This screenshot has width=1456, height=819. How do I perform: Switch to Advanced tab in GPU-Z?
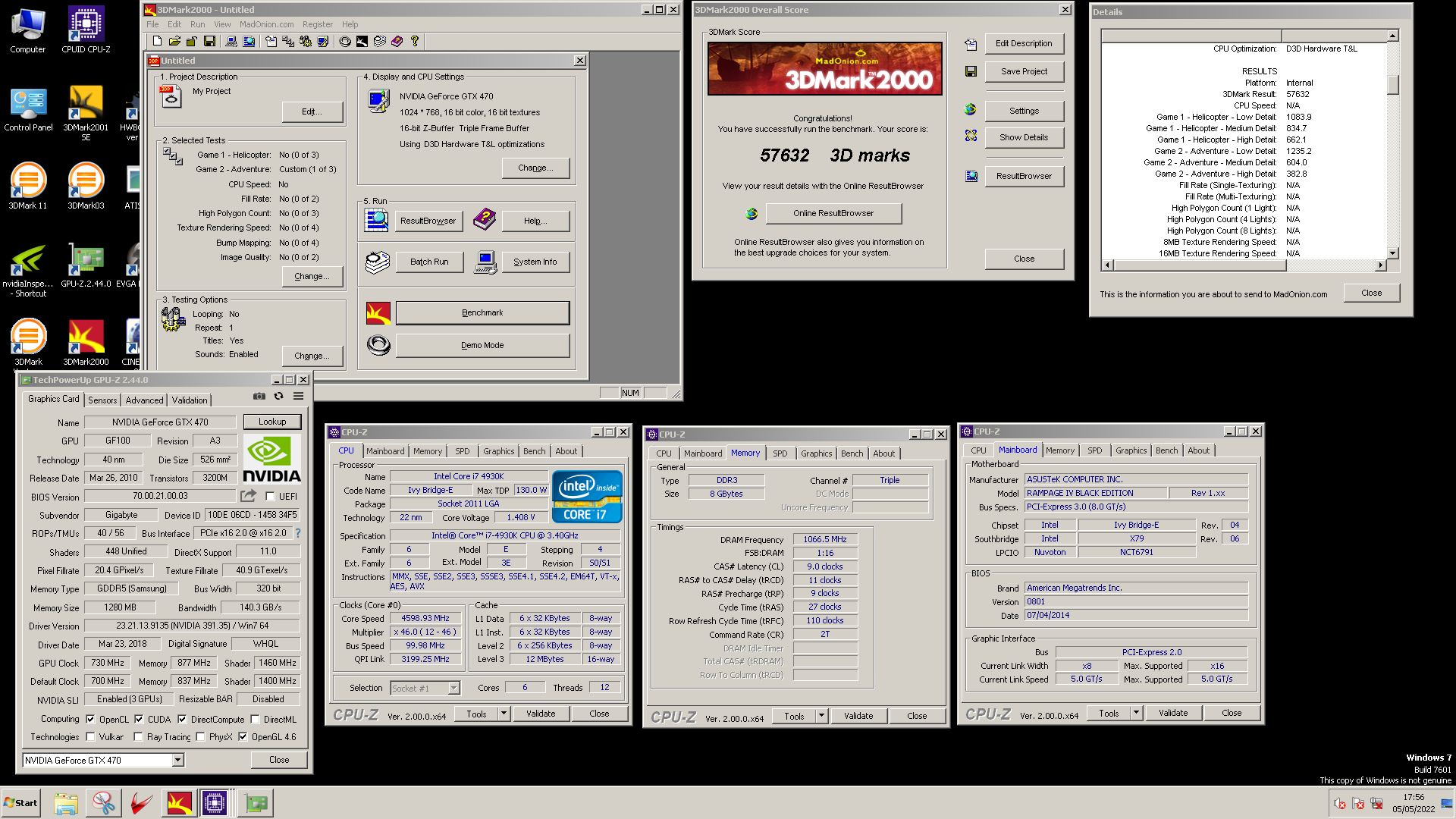point(144,400)
